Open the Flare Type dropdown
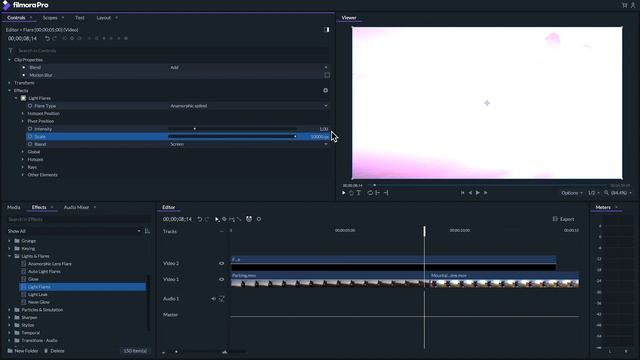The width and height of the screenshot is (640, 360). point(249,106)
